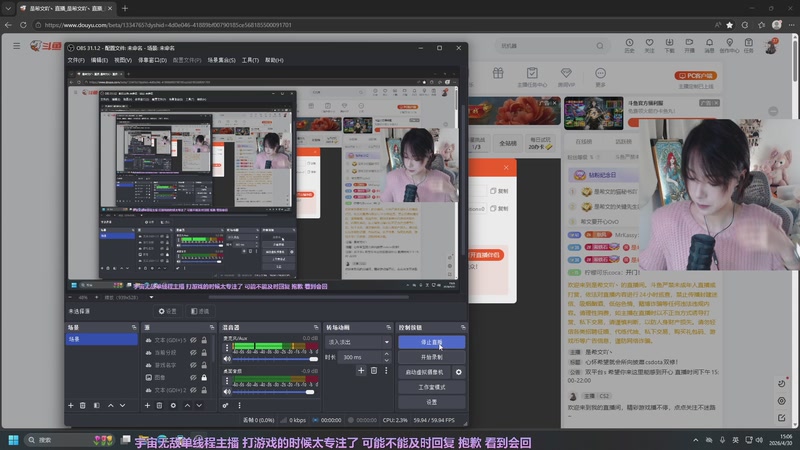Open OBS 编辑(E) menu
The width and height of the screenshot is (800, 450).
click(x=99, y=60)
